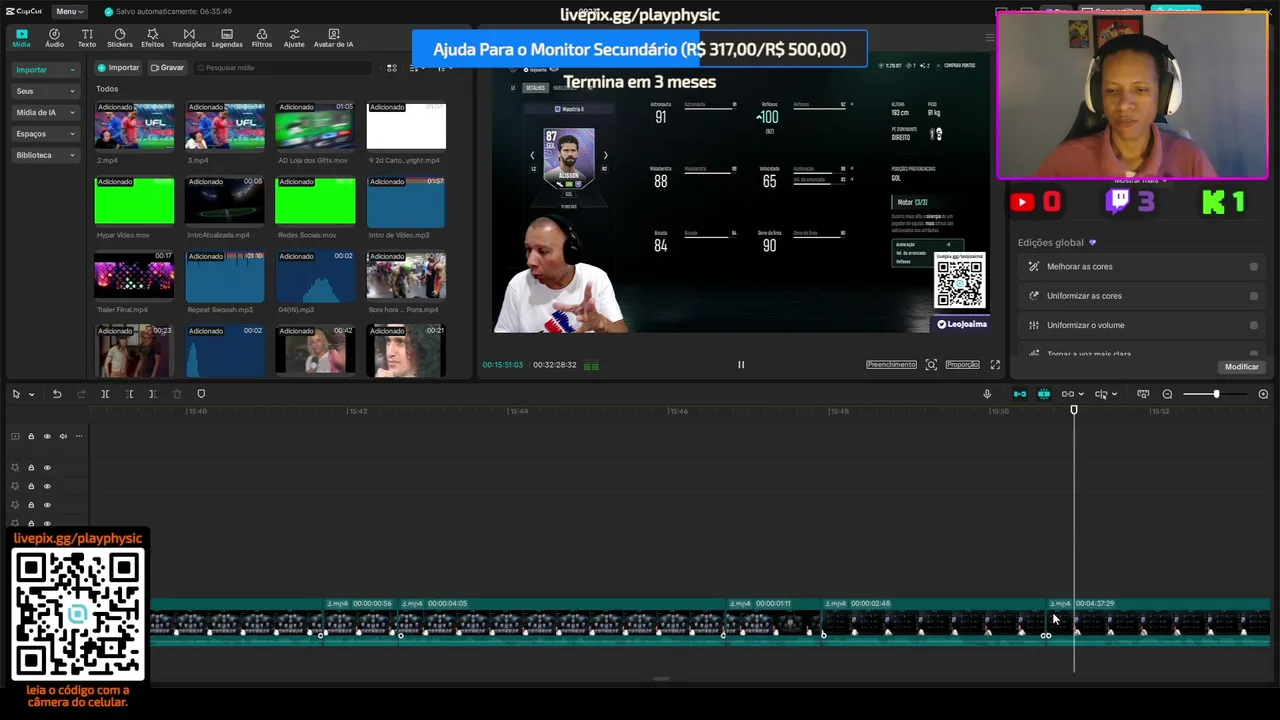This screenshot has height=720, width=1280.
Task: Click the Repeat Swoosh.mp3 file name
Action: pos(220,310)
